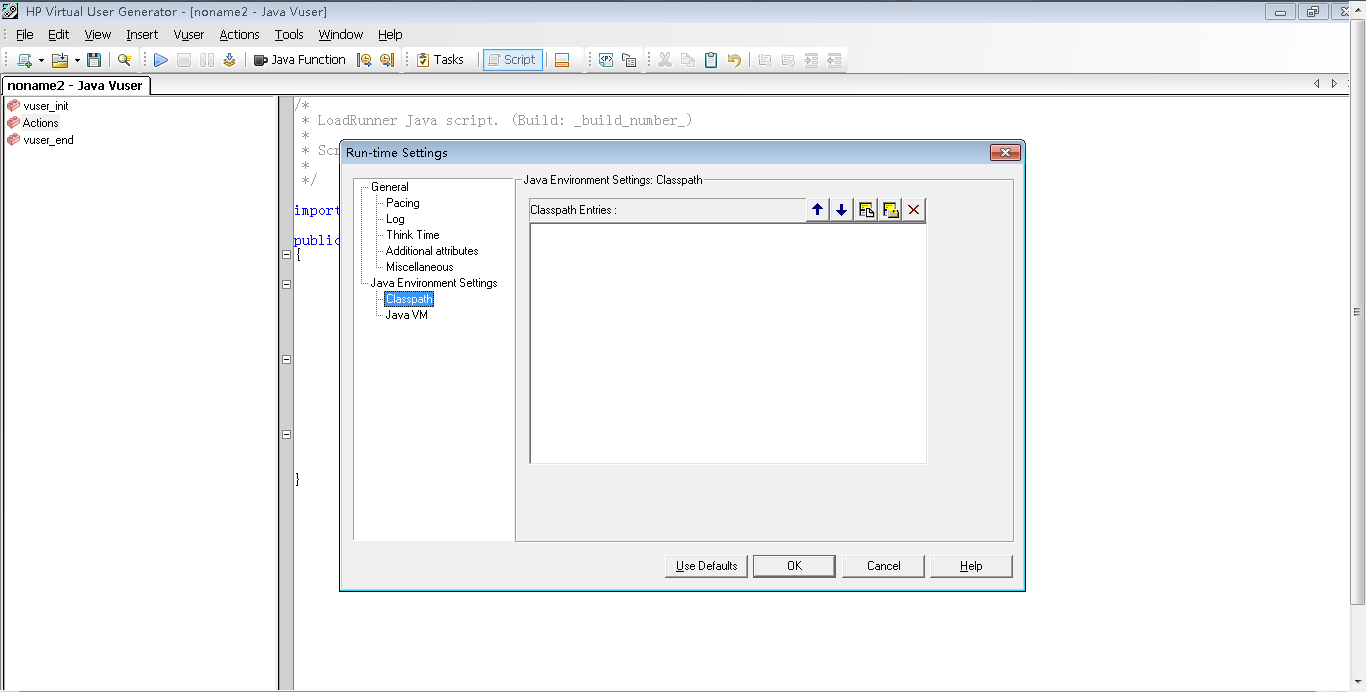Open the File menu

tap(24, 34)
